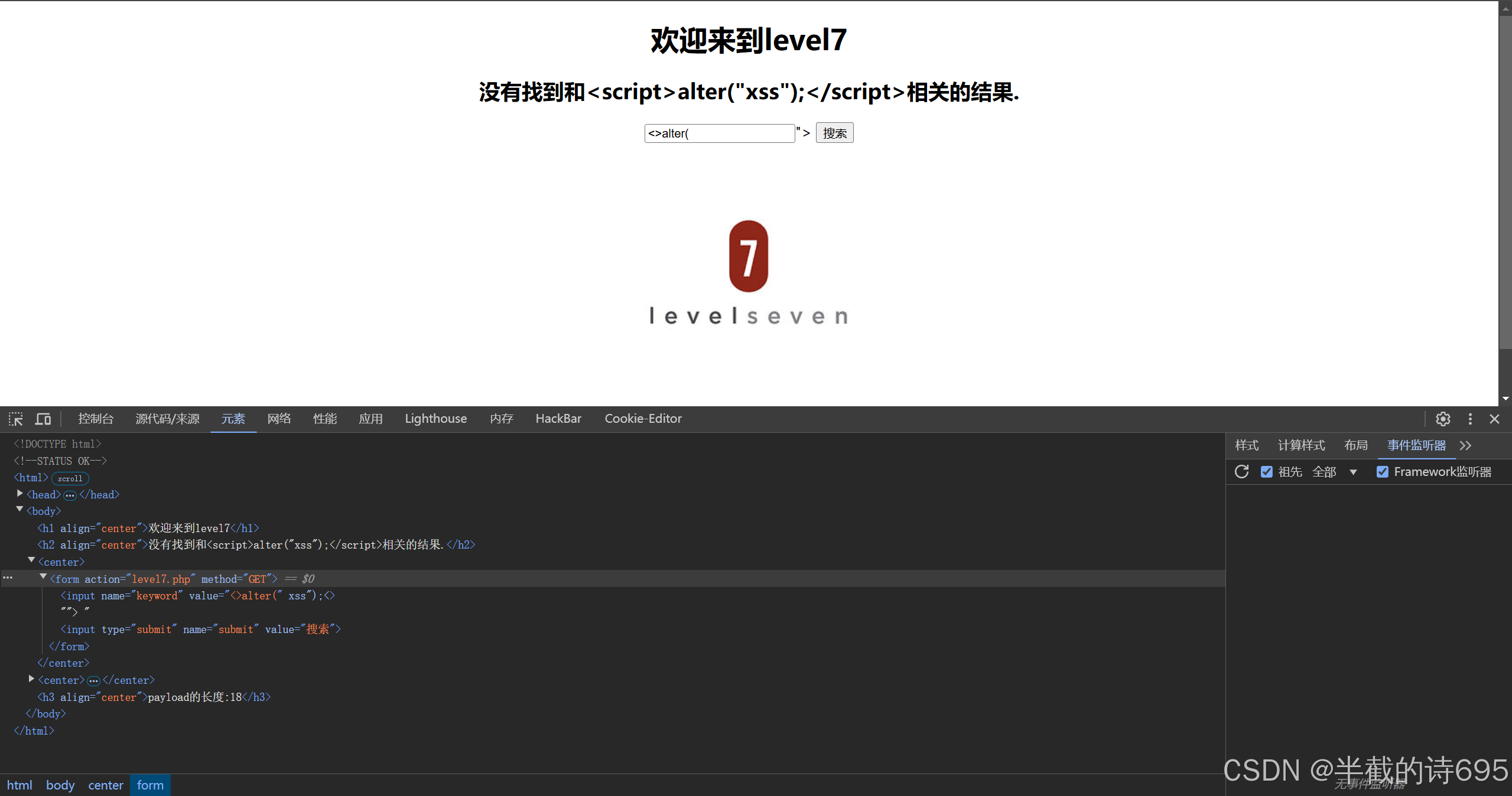This screenshot has width=1512, height=796.
Task: Toggle the Framework监听器 checkbox
Action: [x=1383, y=472]
